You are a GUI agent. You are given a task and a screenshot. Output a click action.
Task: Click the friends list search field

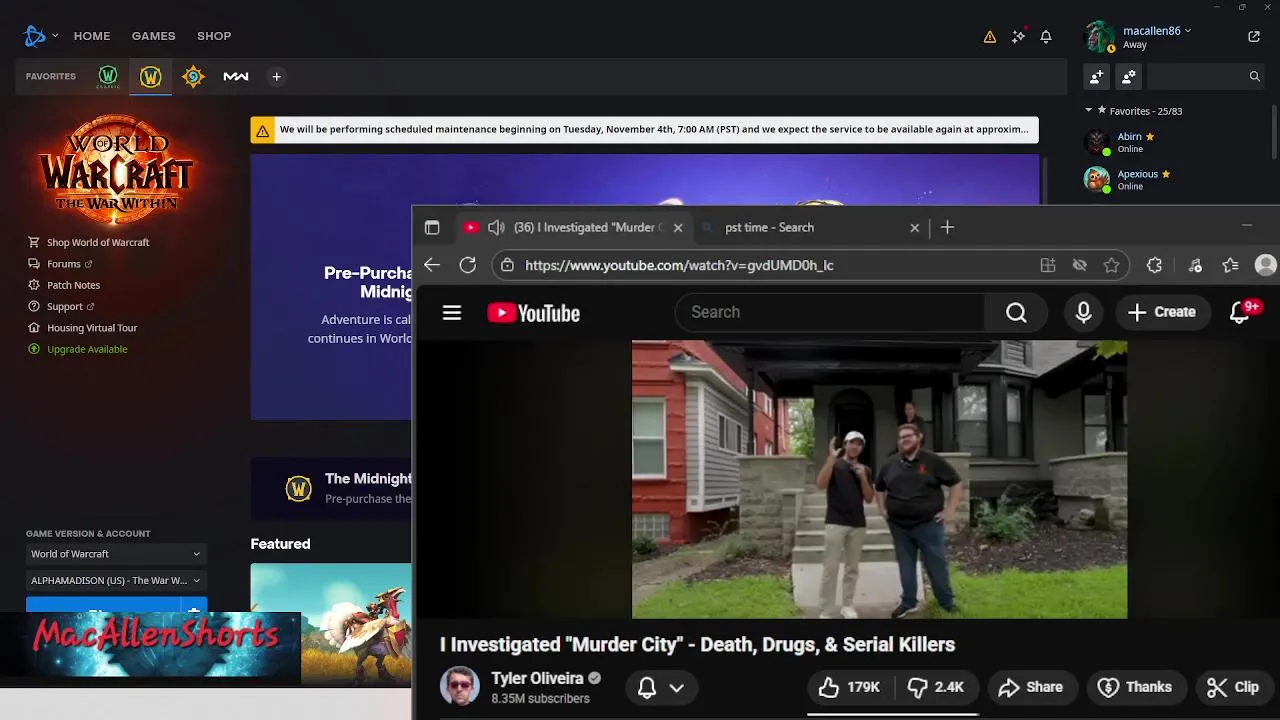click(x=1206, y=76)
